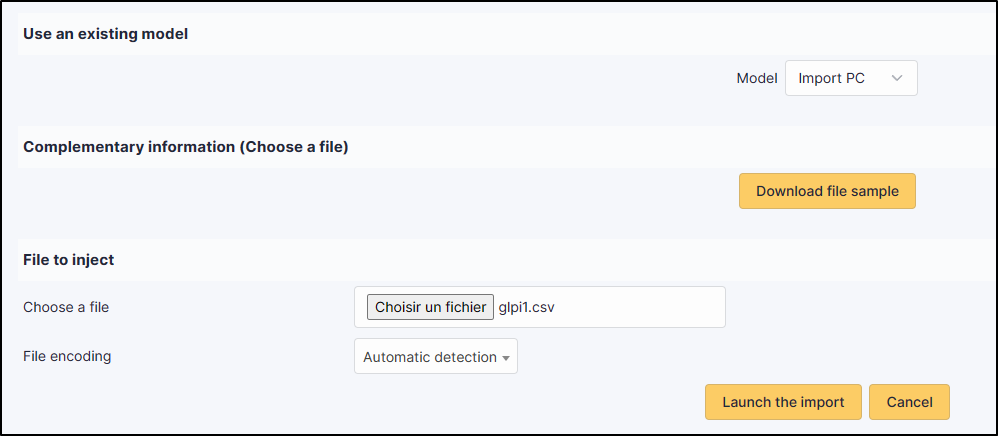The height and width of the screenshot is (436, 998).
Task: Click the Model field label
Action: click(756, 78)
